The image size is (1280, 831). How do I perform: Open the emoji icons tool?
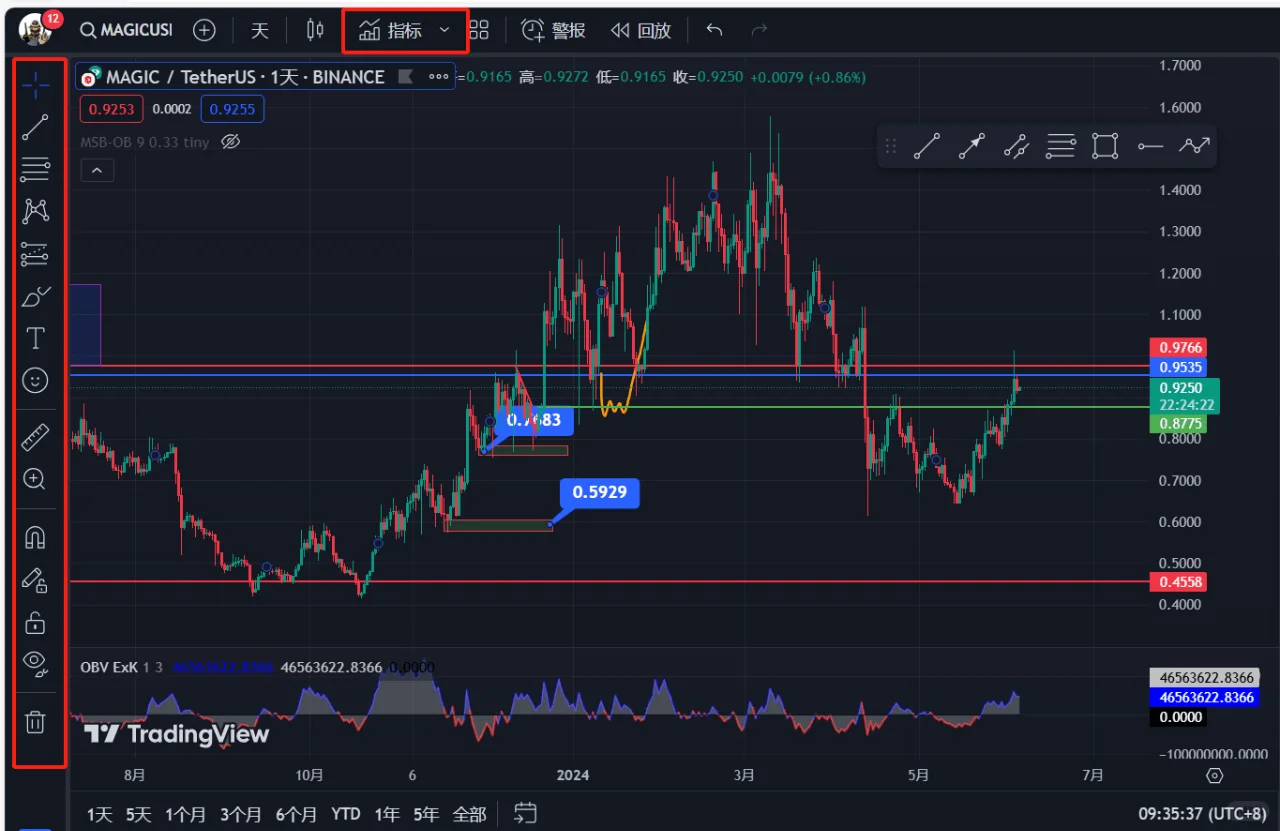coord(35,380)
